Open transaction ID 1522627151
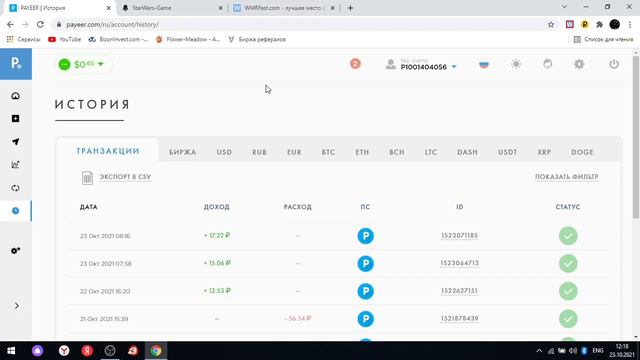Screen dimensions: 640x360 (459, 291)
